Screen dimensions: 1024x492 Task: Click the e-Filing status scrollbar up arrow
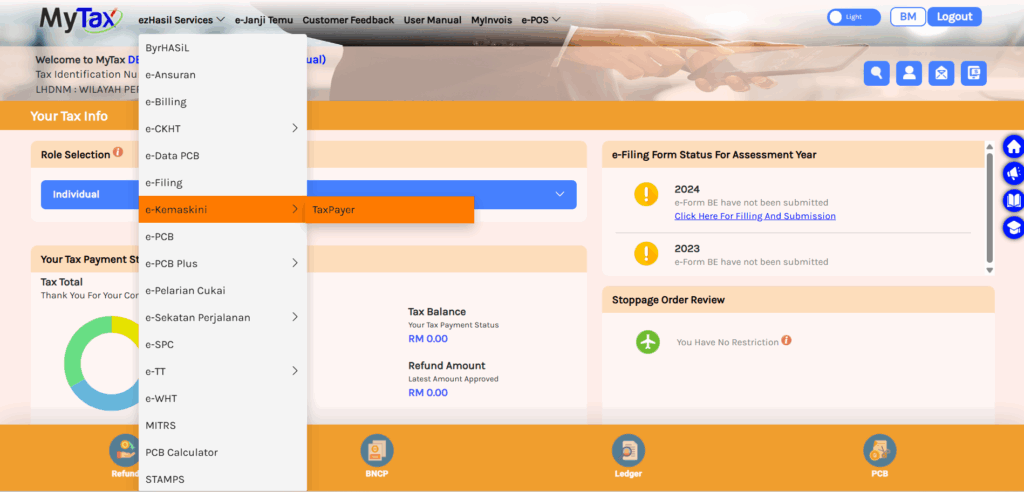(x=989, y=147)
